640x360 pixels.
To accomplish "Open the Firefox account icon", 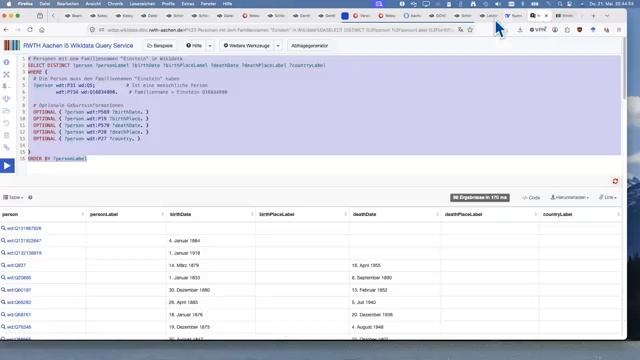I will (555, 30).
